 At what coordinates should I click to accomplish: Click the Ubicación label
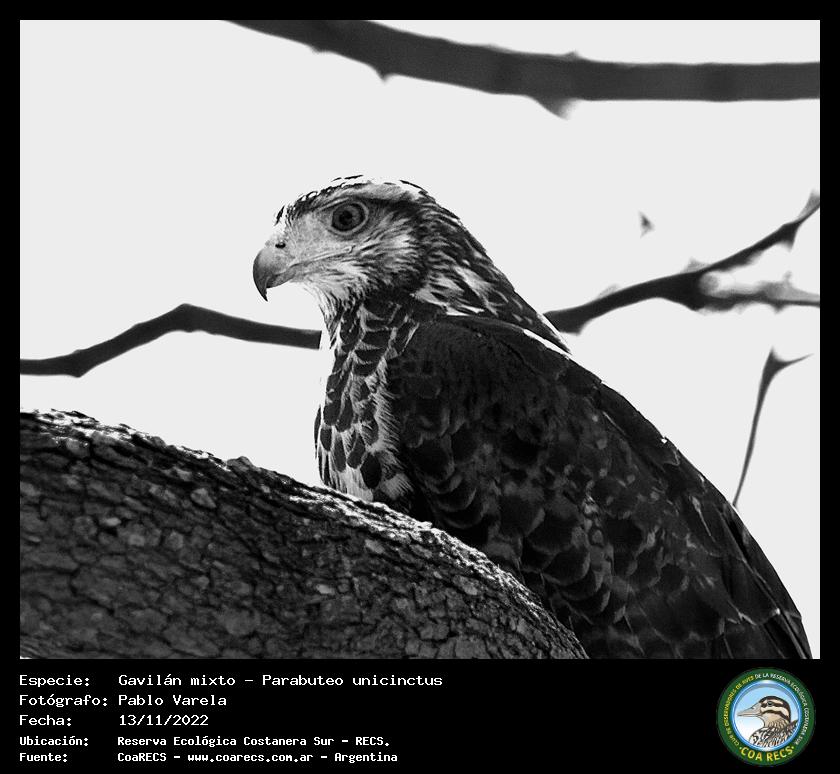point(54,741)
